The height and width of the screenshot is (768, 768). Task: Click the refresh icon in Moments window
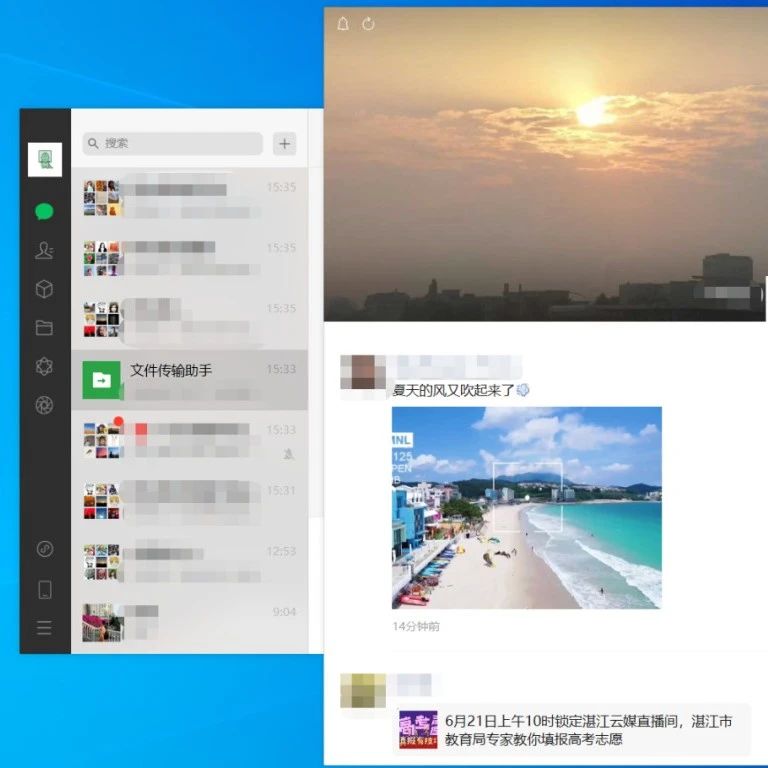pyautogui.click(x=368, y=24)
